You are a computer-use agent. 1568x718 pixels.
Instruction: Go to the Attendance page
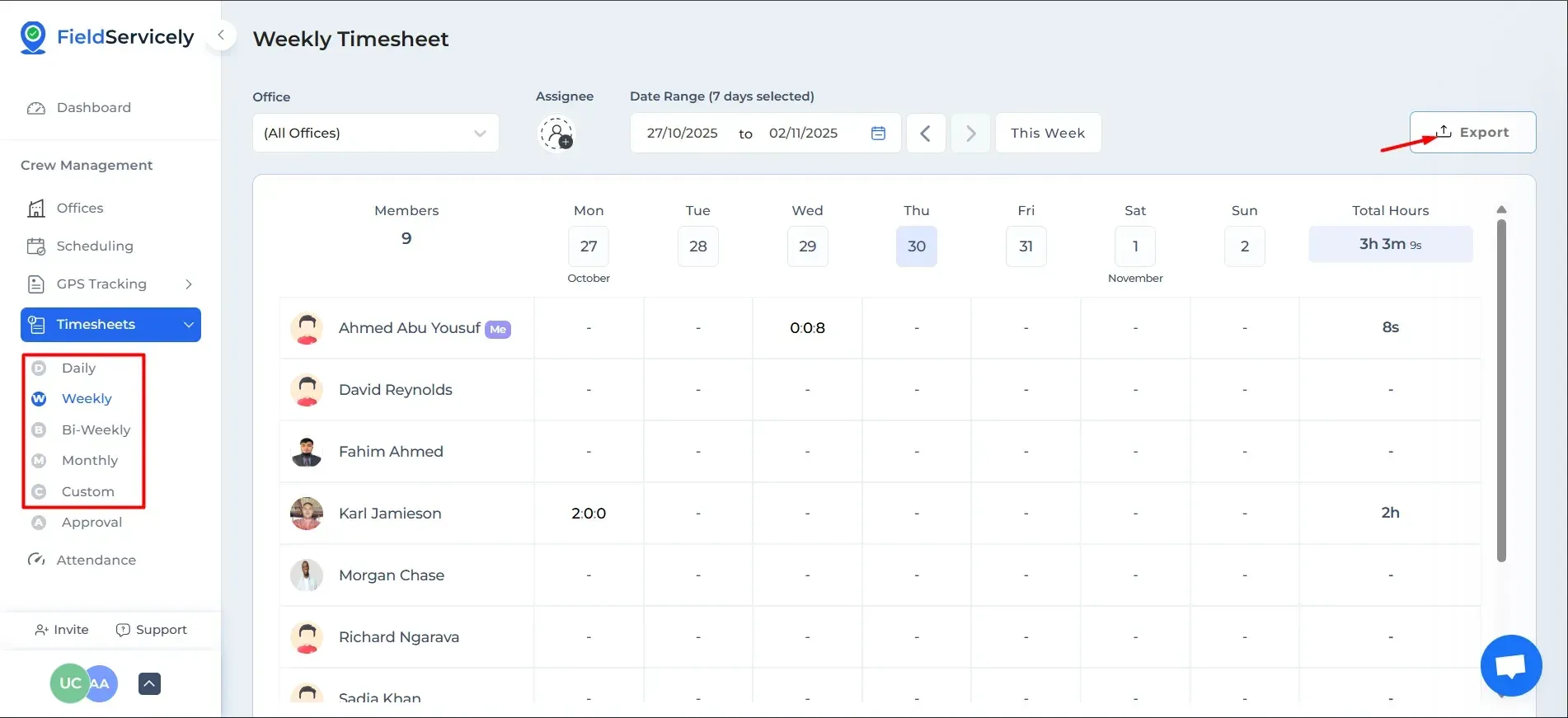pos(96,561)
